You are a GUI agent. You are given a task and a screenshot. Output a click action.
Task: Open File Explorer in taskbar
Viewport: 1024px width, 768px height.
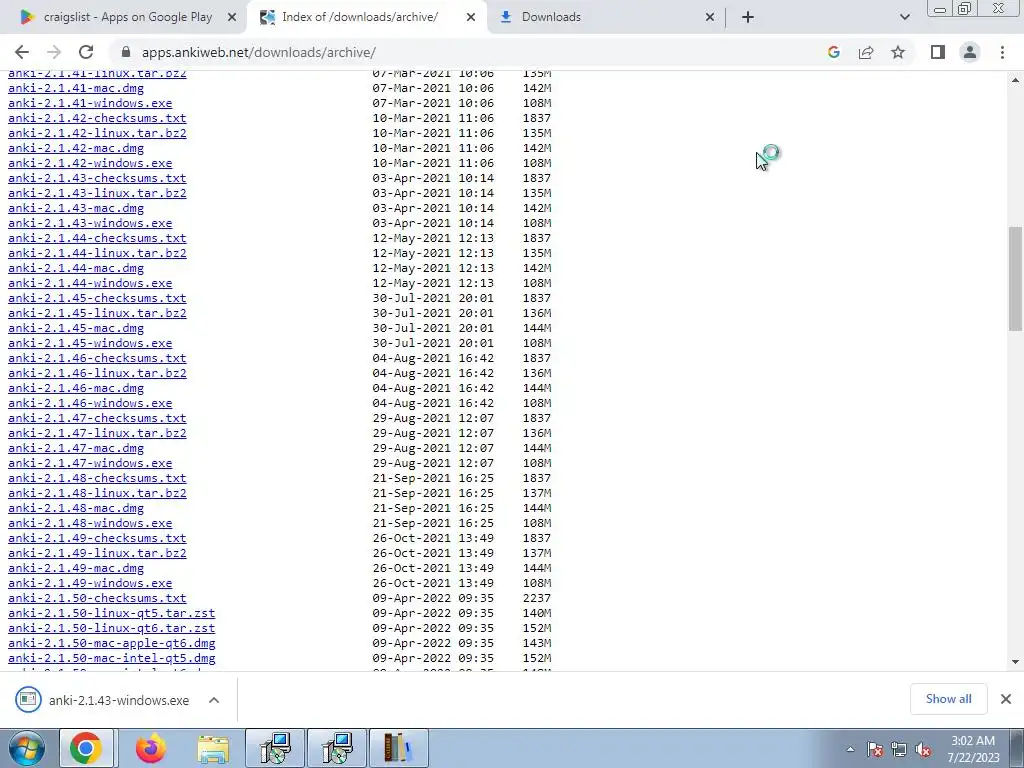[x=213, y=748]
